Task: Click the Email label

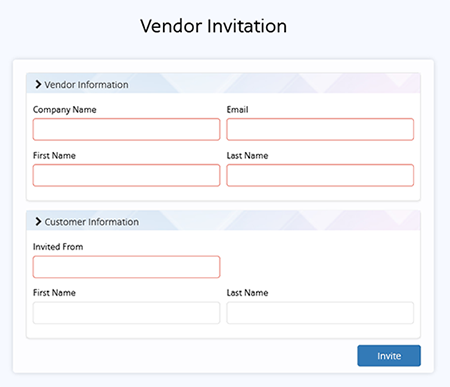Action: (237, 109)
